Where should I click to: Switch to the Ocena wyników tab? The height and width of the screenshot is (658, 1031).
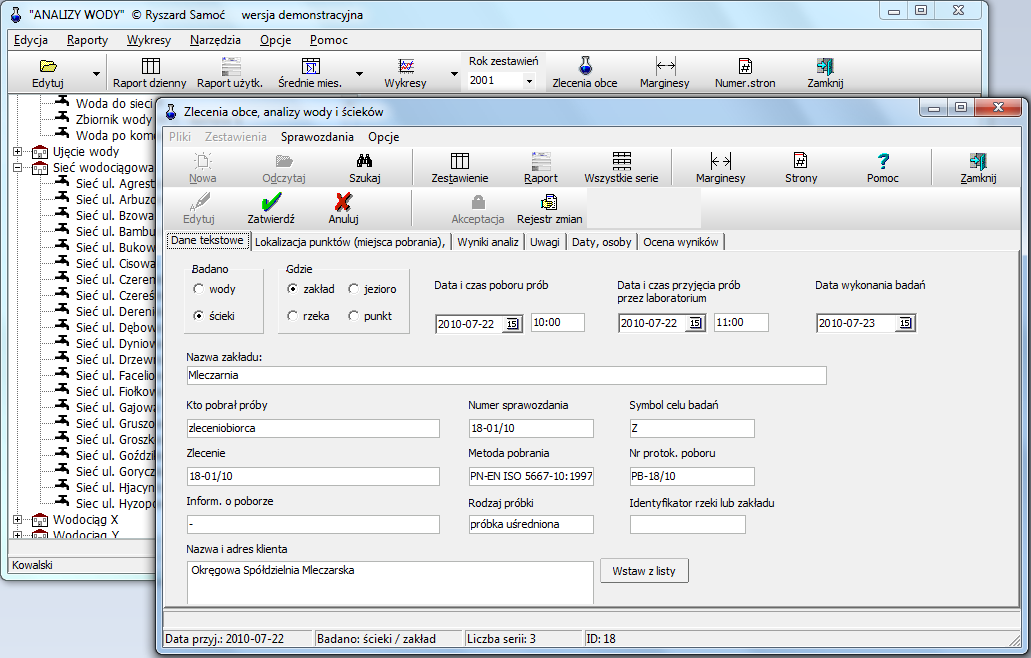(681, 242)
